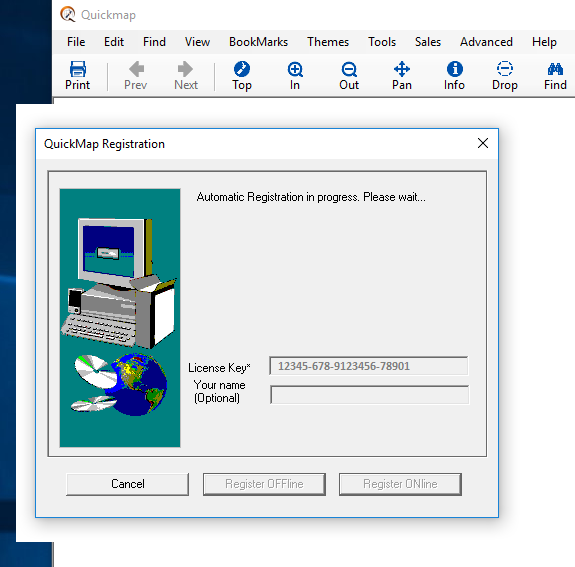Open the Find binoculars tool
575x567 pixels.
[555, 76]
